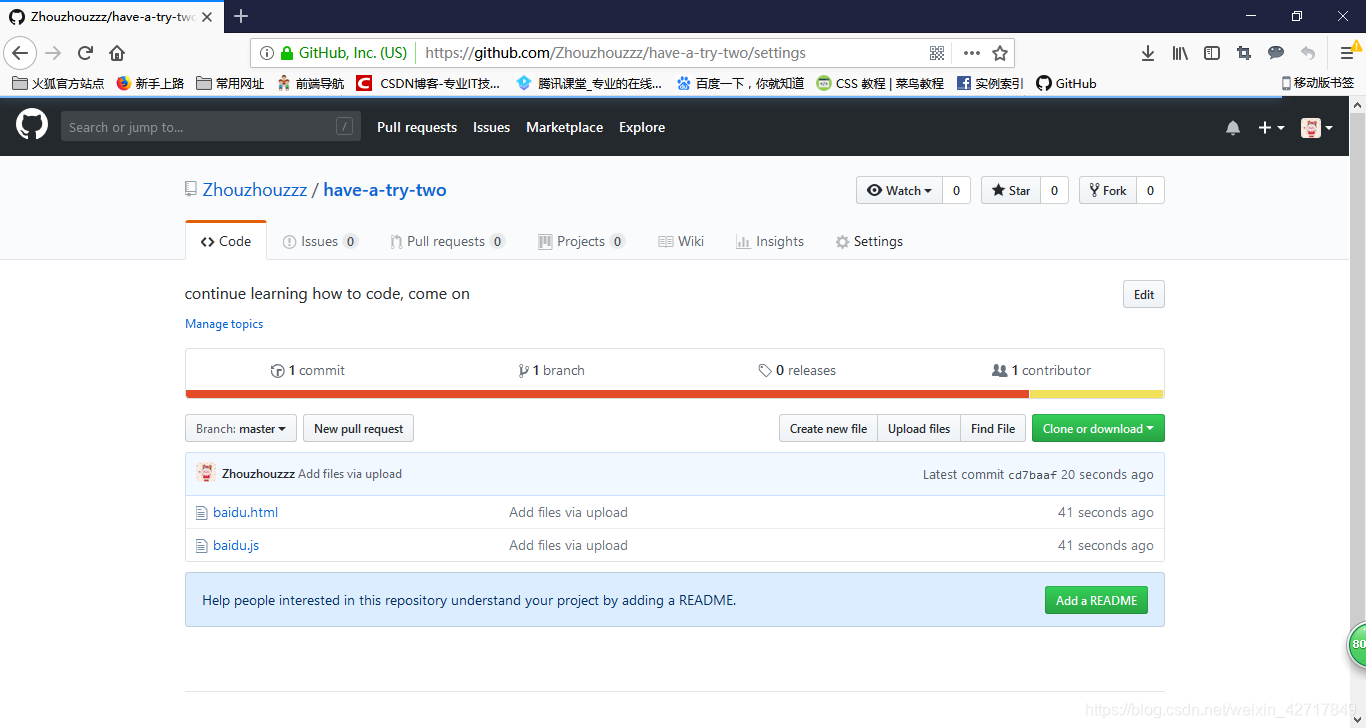The width and height of the screenshot is (1366, 728).
Task: Click the Create new file button
Action: coord(828,428)
